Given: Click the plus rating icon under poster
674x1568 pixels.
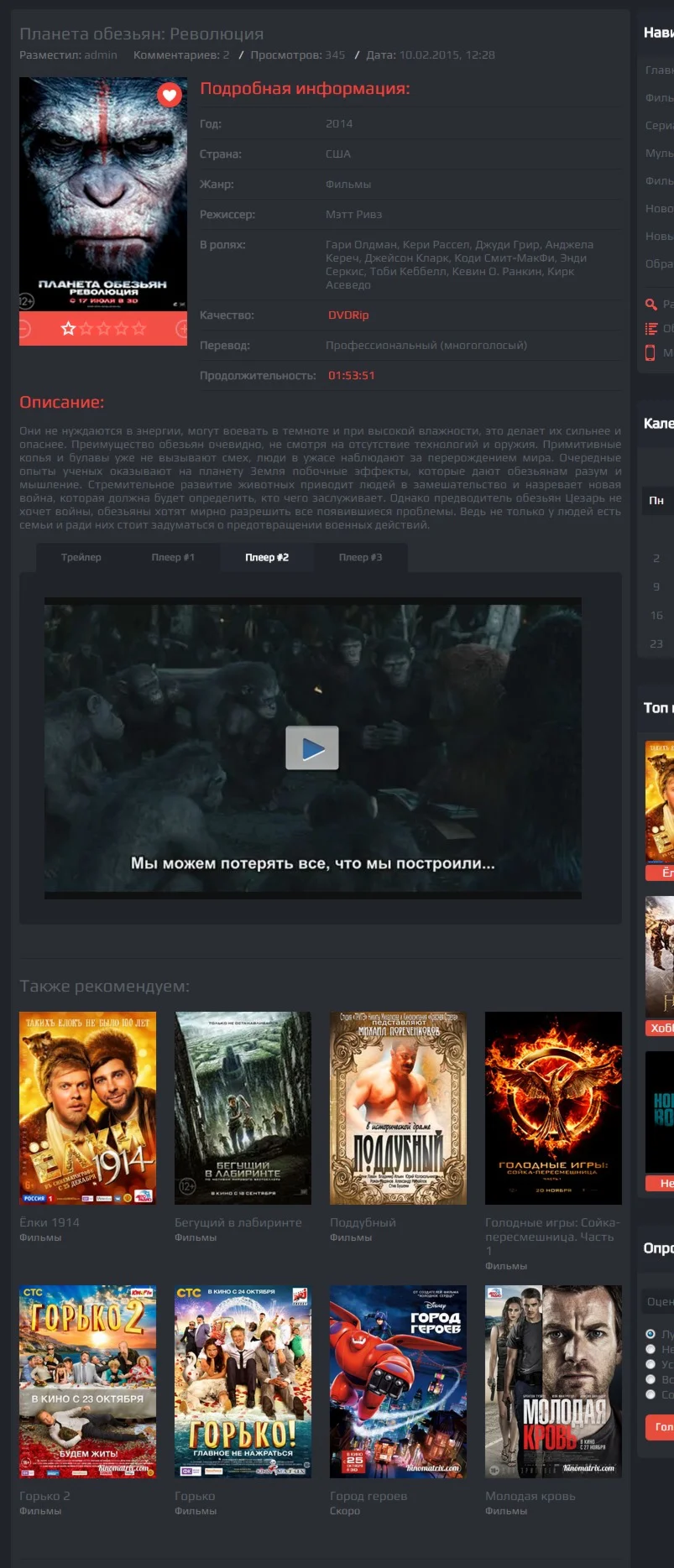Looking at the screenshot, I should (182, 328).
